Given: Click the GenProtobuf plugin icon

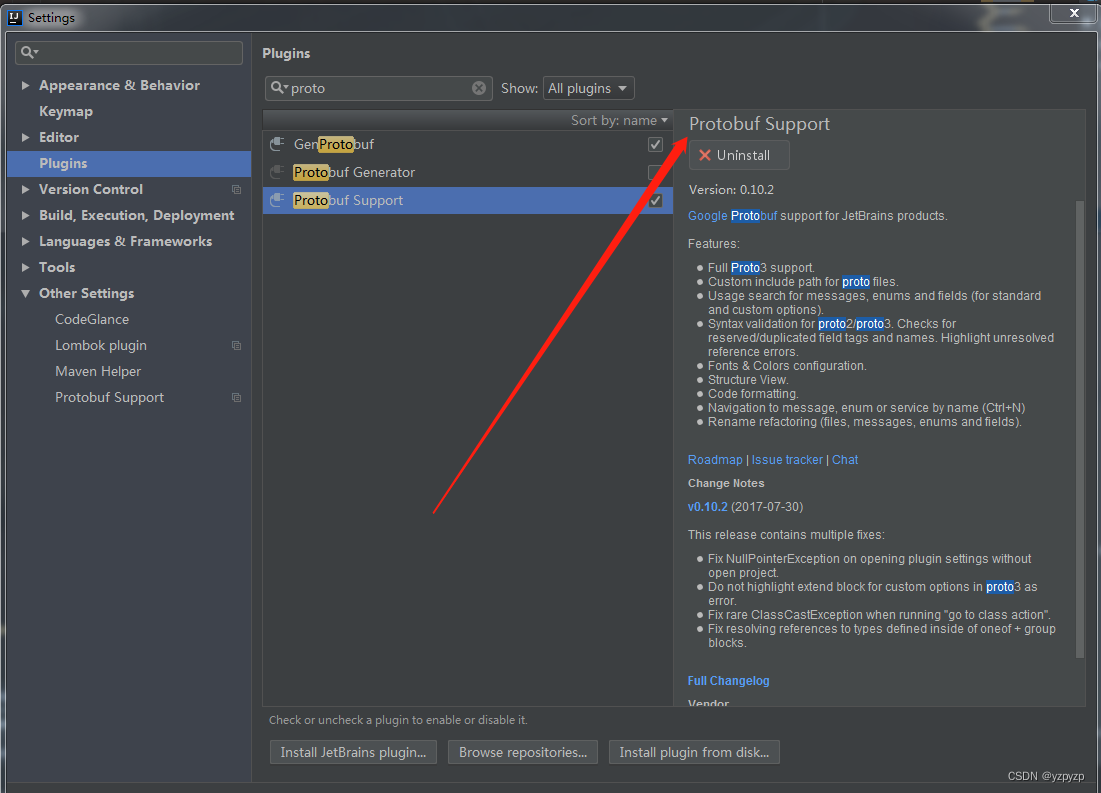Looking at the screenshot, I should (x=277, y=144).
